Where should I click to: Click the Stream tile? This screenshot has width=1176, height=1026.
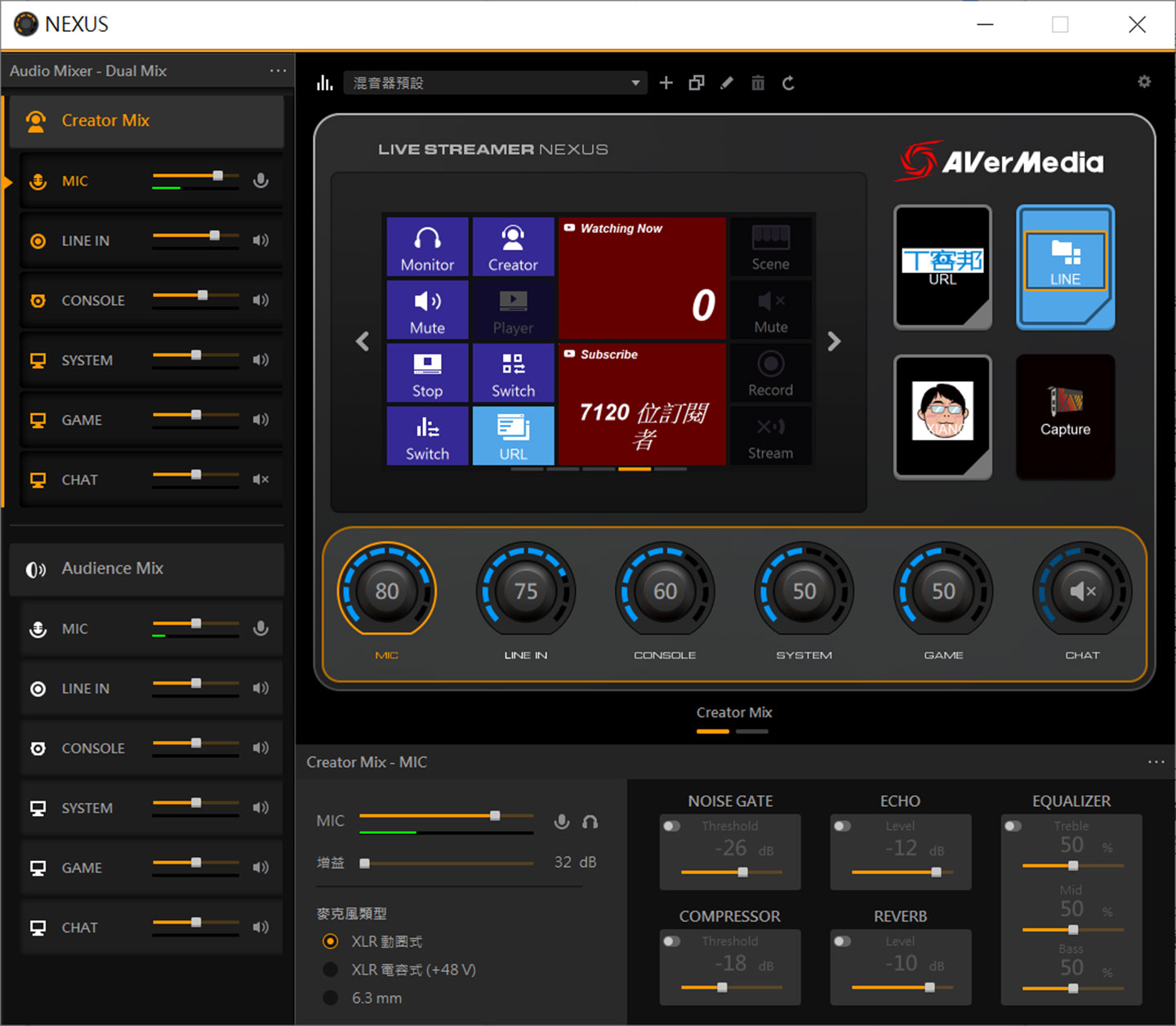coord(770,435)
